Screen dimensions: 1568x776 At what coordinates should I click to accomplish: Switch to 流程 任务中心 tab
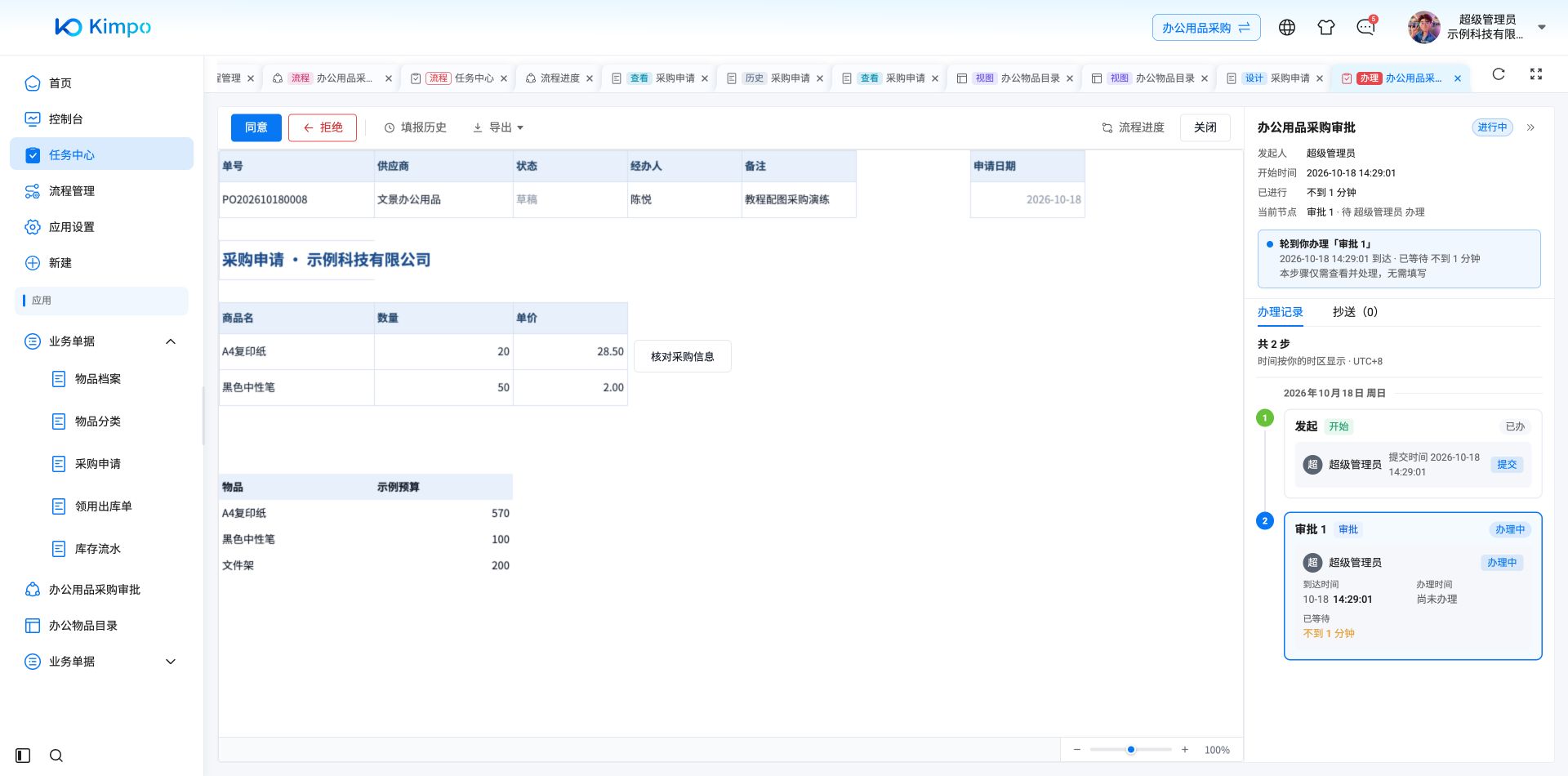point(459,78)
